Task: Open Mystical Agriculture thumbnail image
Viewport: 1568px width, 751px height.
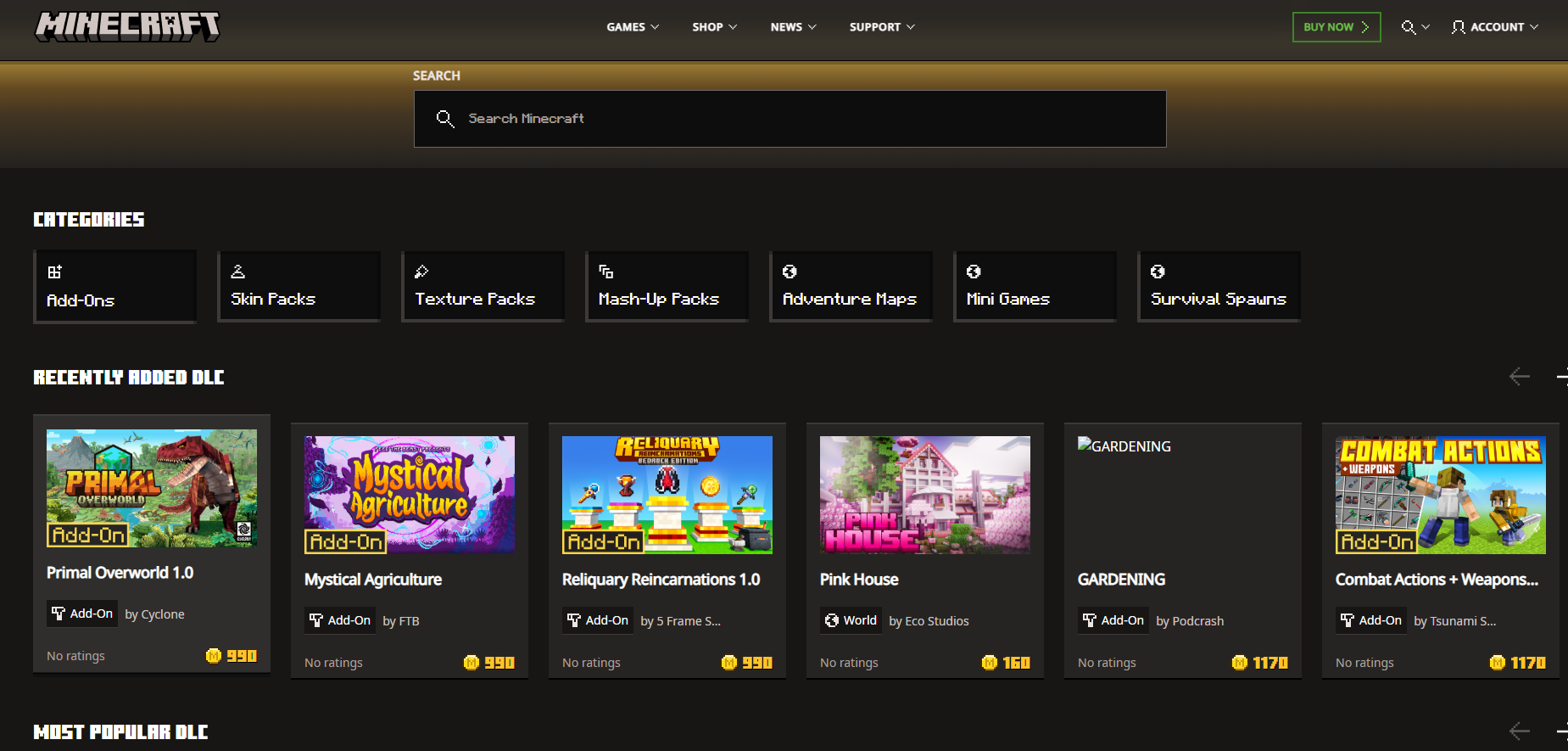Action: [x=410, y=495]
